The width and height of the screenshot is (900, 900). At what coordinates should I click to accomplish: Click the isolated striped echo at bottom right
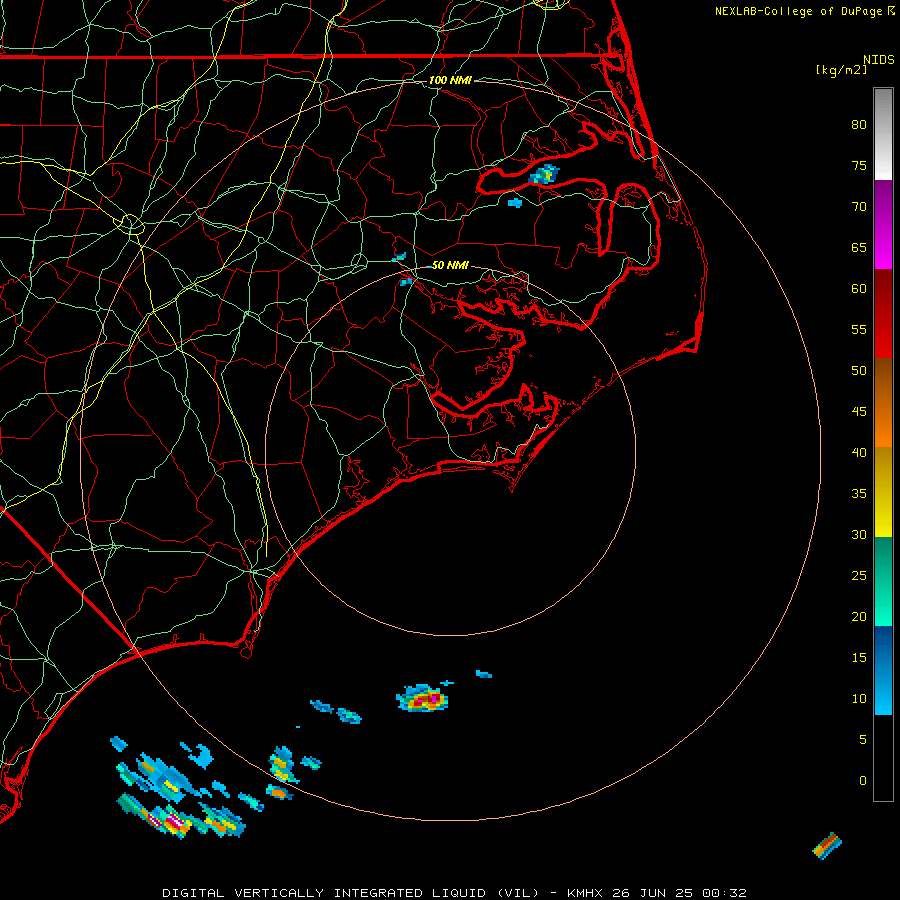coord(827,846)
